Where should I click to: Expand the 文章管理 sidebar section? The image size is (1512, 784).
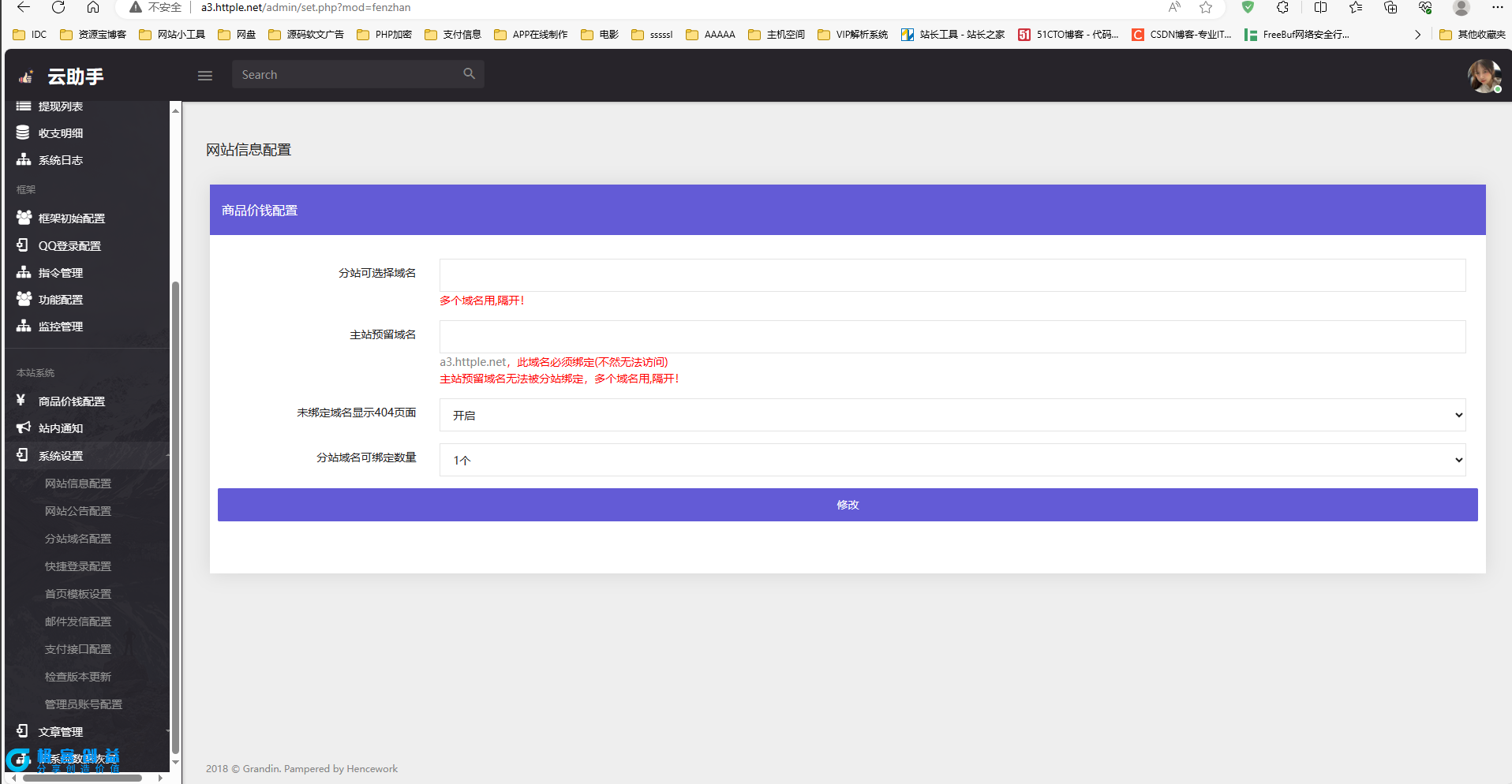coord(61,732)
